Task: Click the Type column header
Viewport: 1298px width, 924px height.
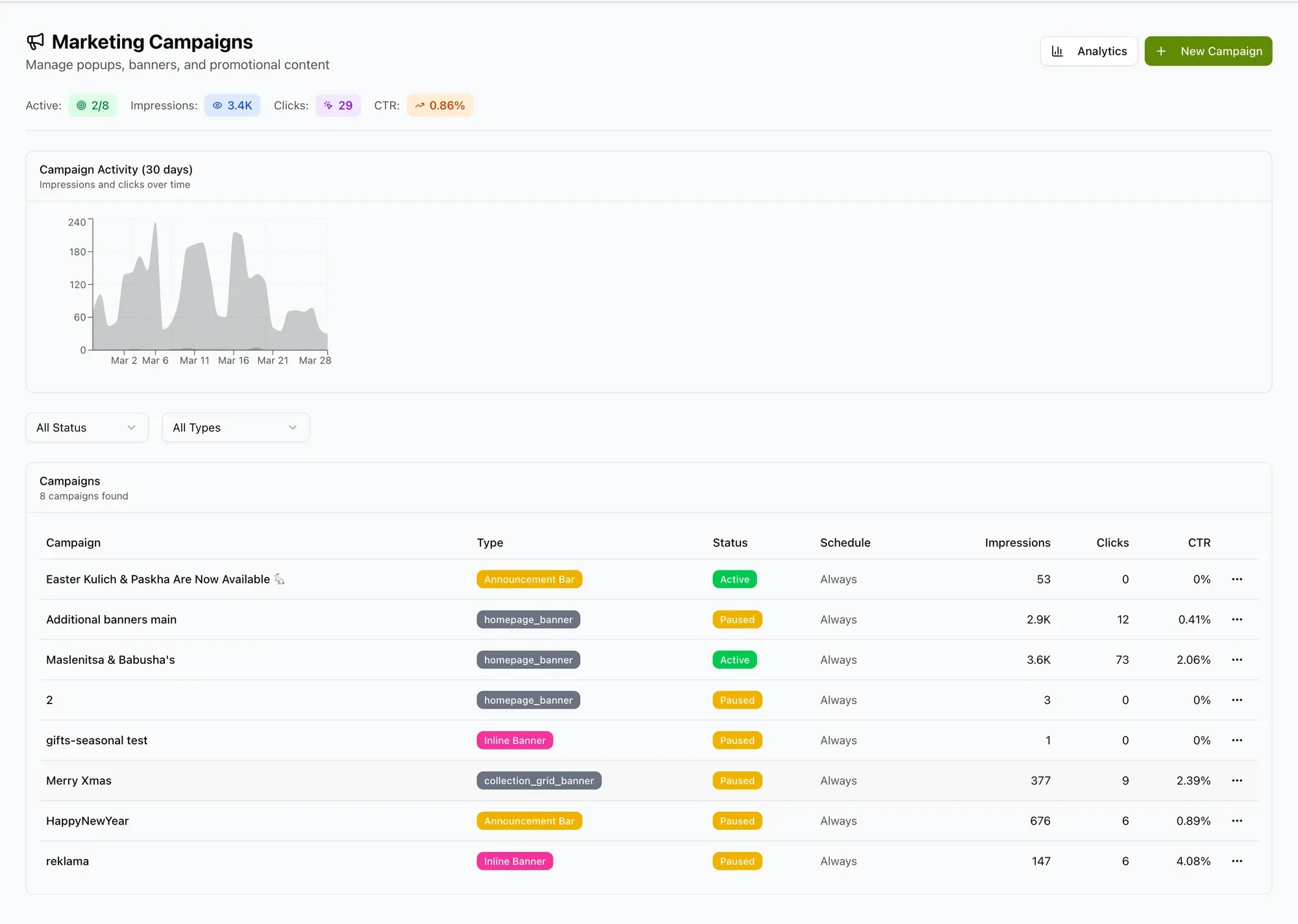Action: (x=490, y=542)
